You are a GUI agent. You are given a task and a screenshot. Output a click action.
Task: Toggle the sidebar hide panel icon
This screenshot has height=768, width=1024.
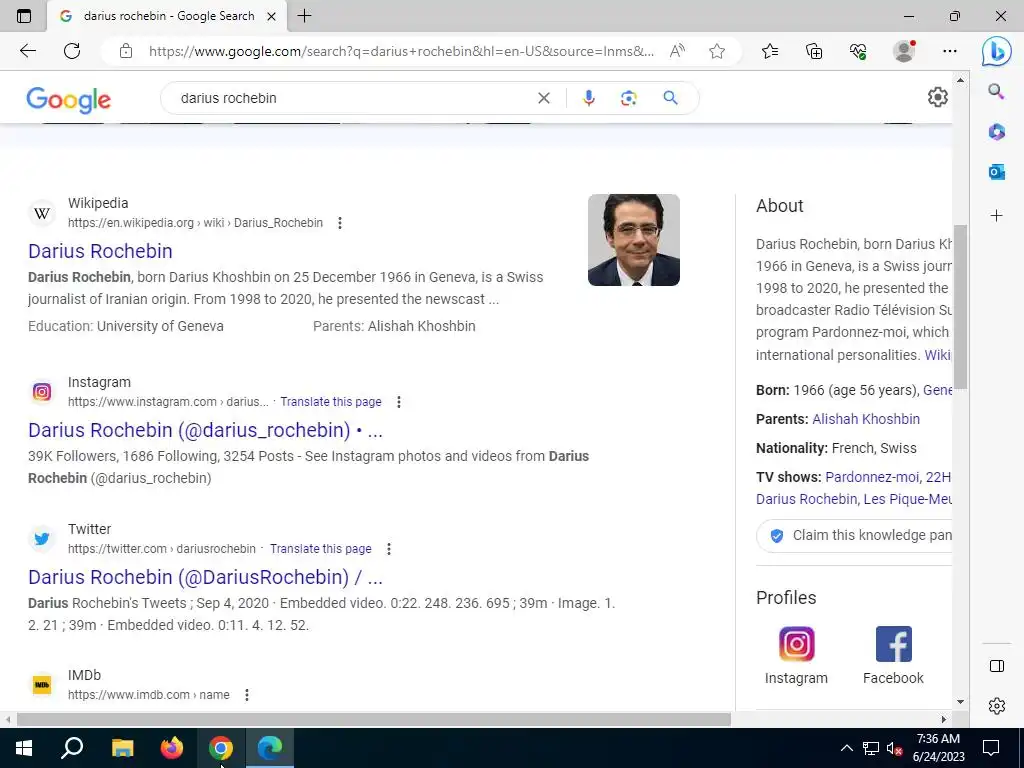997,665
